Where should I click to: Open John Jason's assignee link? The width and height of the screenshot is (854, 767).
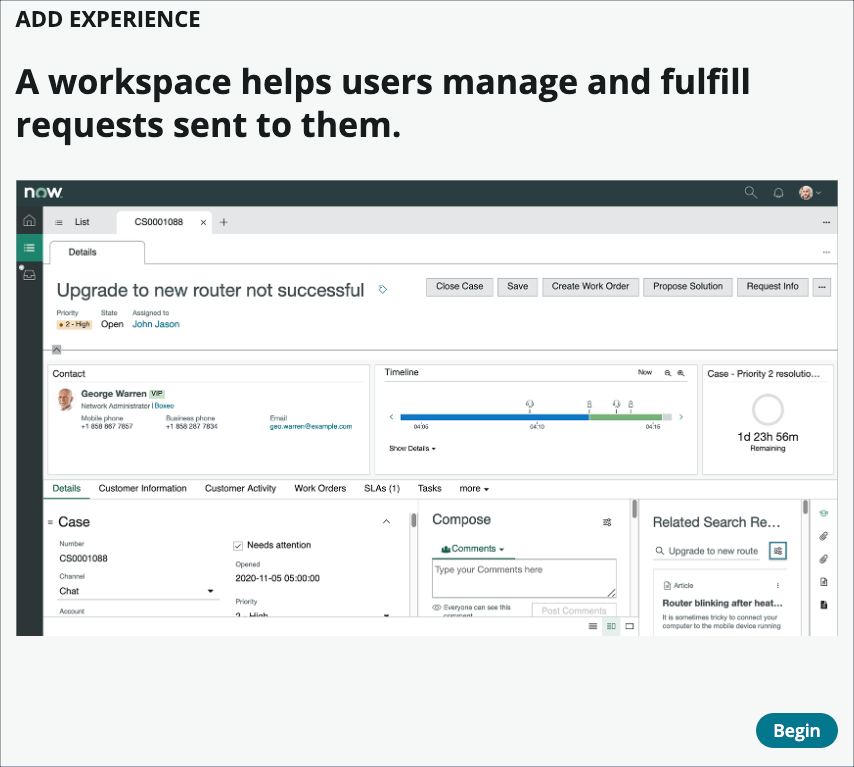pyautogui.click(x=155, y=324)
